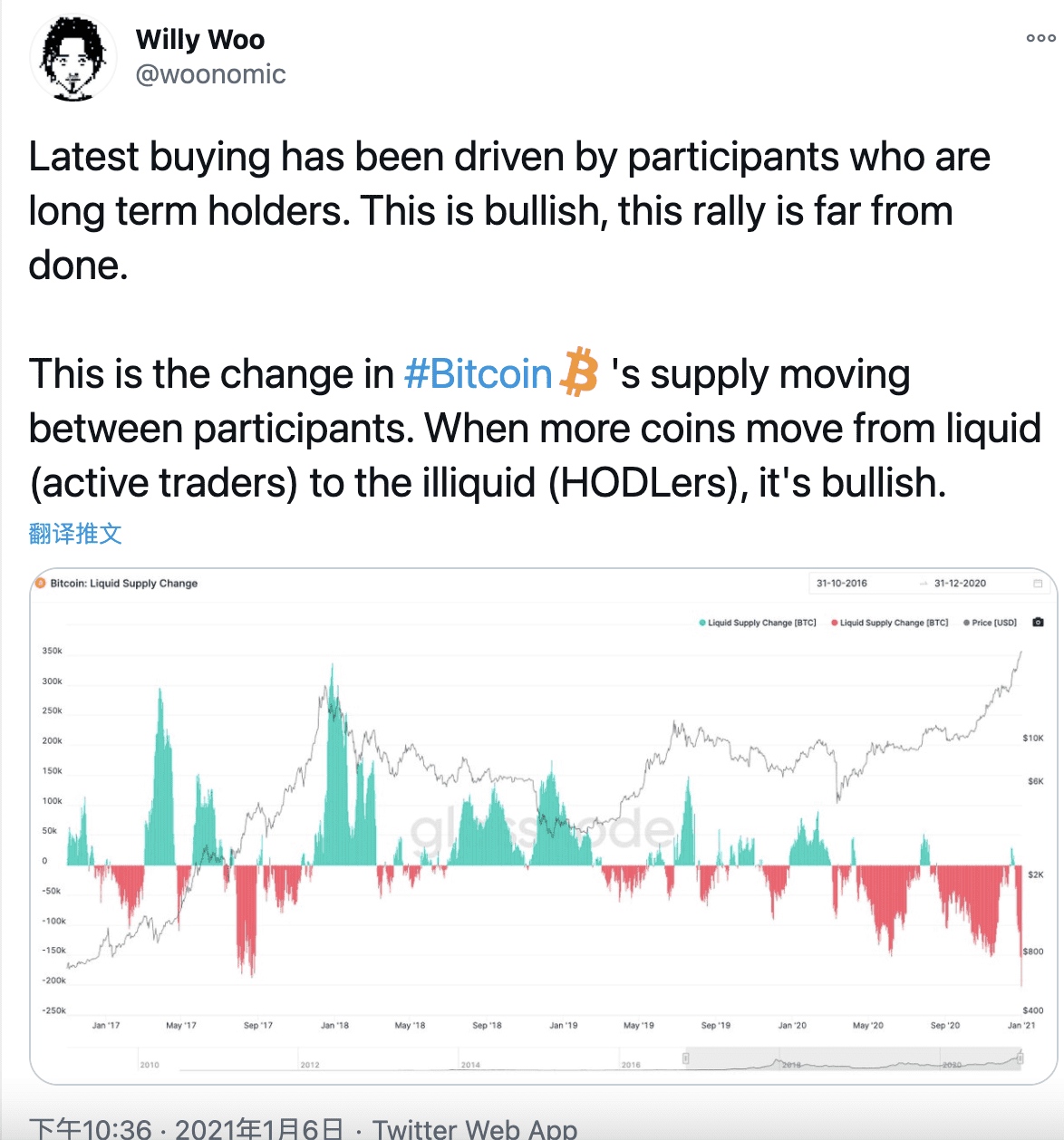Click the Twitter Web App source link
The image size is (1064, 1140).
click(x=475, y=1128)
